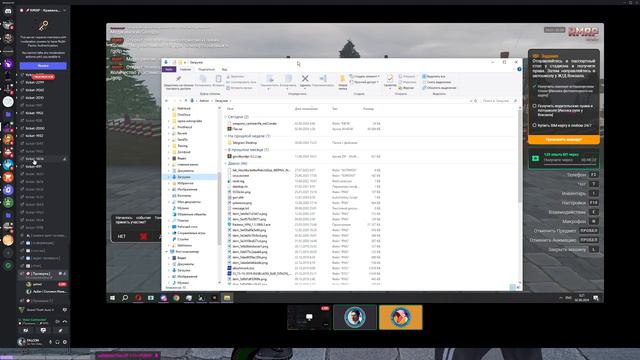The image size is (640, 360).
Task: Open Windows Start menu in streamed taskbar
Action: 112,298
